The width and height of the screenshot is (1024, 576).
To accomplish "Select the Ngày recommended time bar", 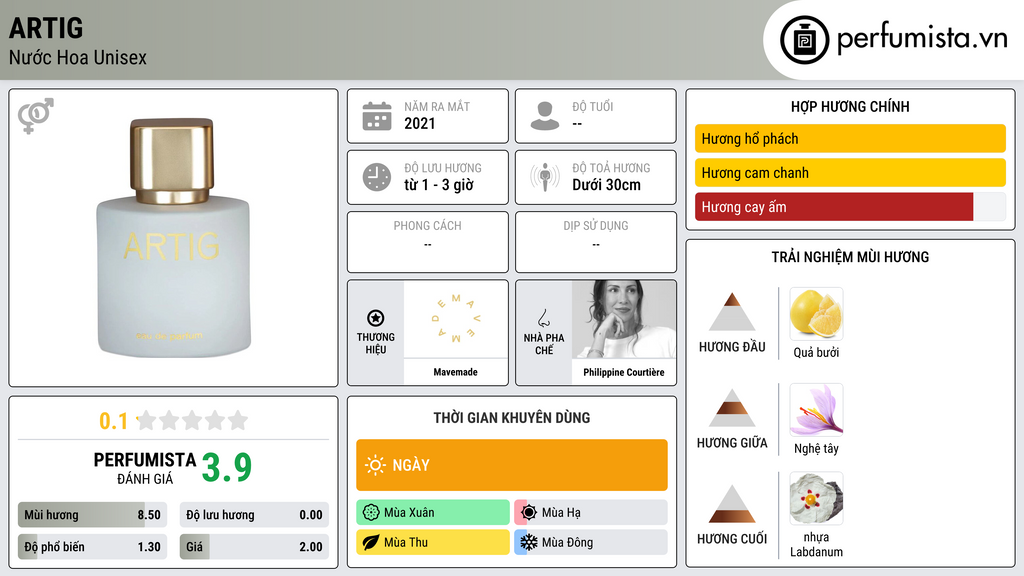I will (512, 465).
